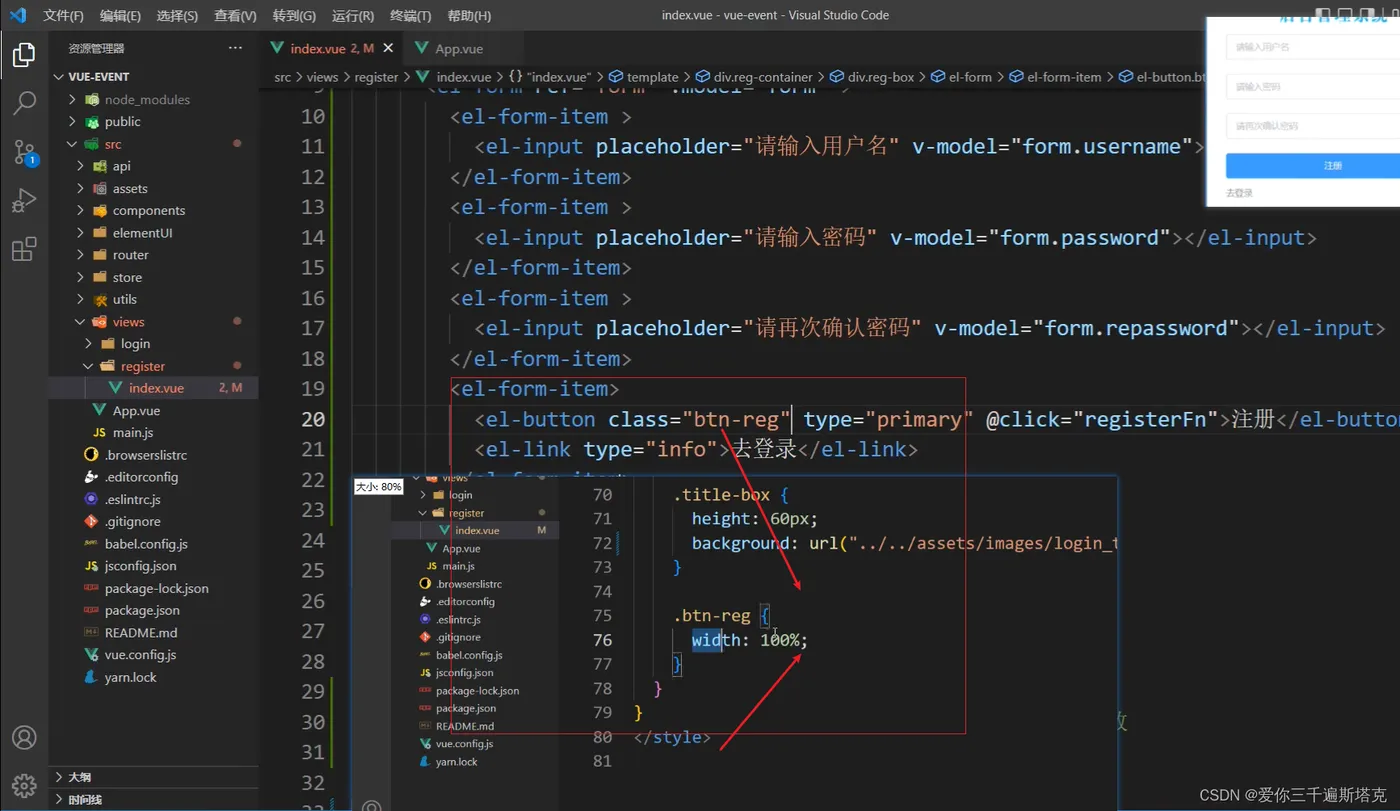Click the "form.username" text in the editor
The height and width of the screenshot is (811, 1400).
(x=1101, y=146)
